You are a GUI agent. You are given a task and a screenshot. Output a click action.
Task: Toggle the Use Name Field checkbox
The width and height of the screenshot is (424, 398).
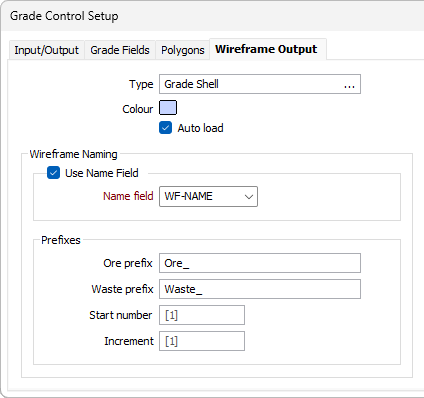click(x=53, y=173)
